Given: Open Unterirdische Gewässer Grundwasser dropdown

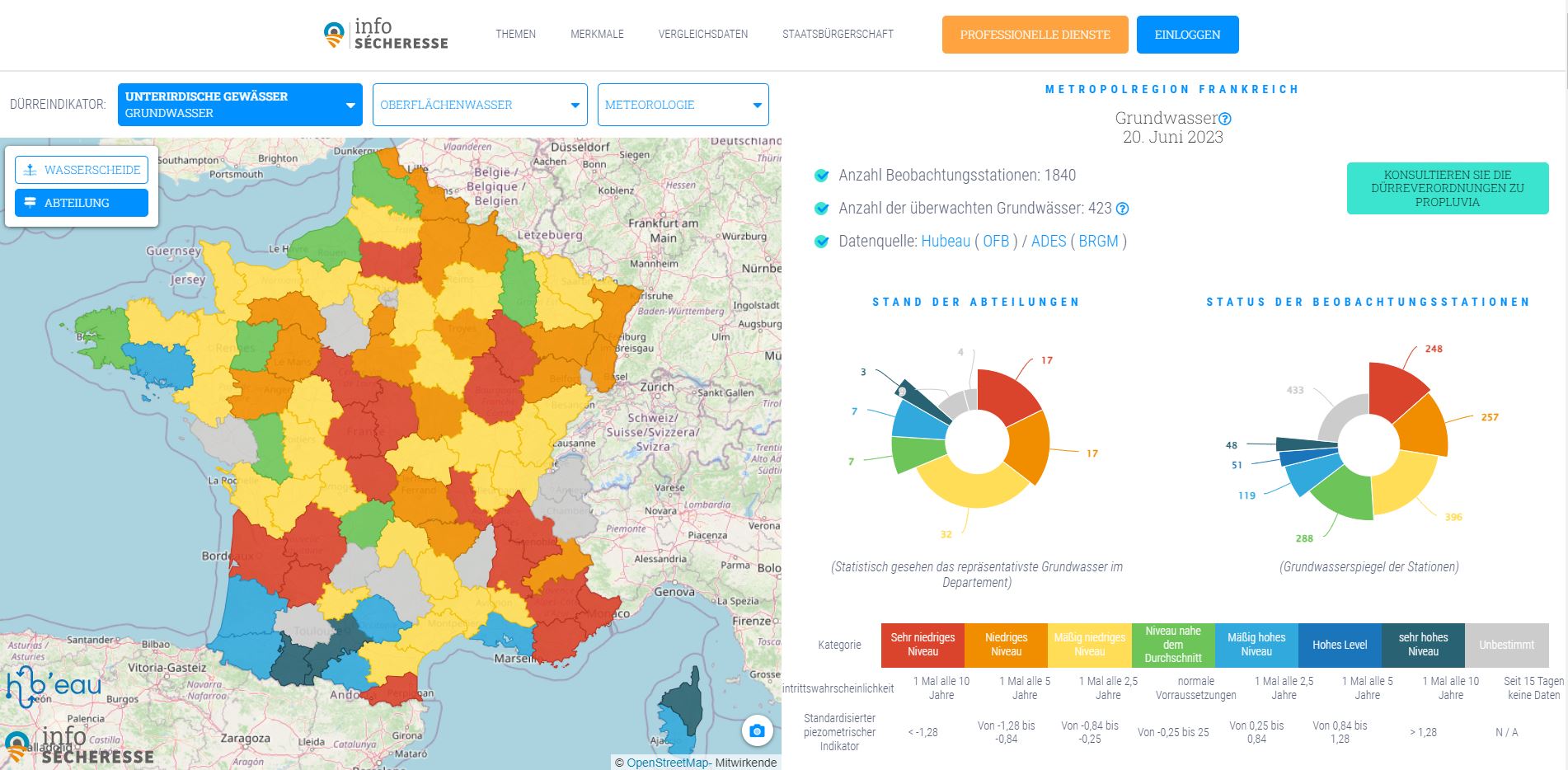Looking at the screenshot, I should point(240,105).
